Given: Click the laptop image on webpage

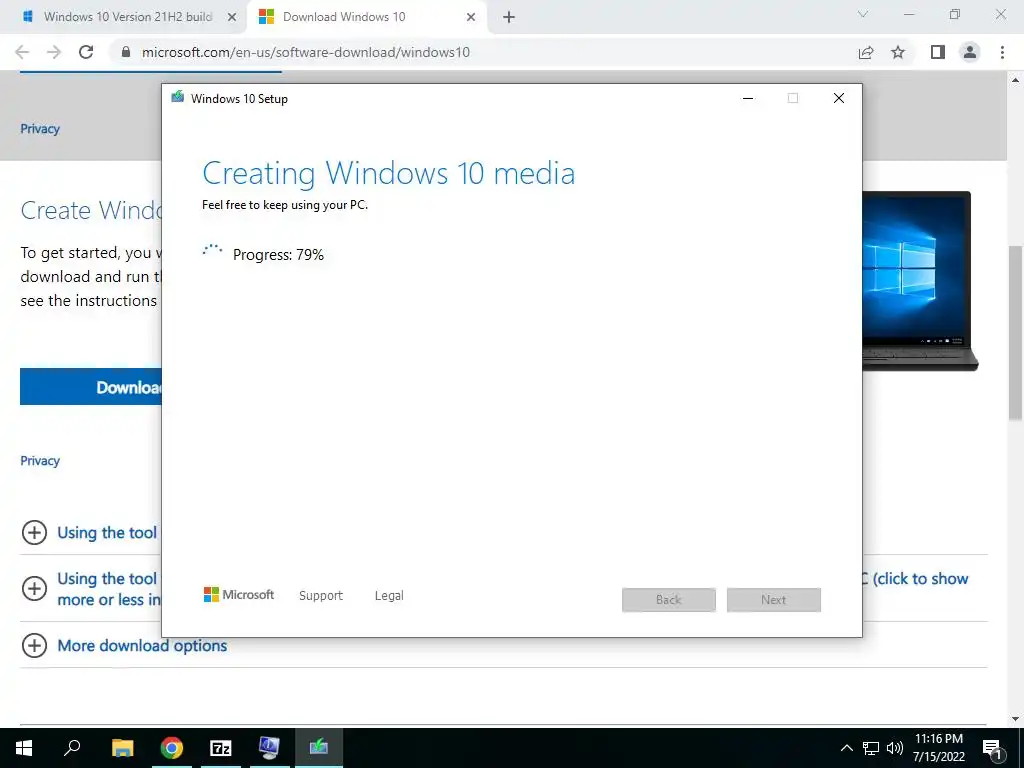Looking at the screenshot, I should tap(920, 281).
